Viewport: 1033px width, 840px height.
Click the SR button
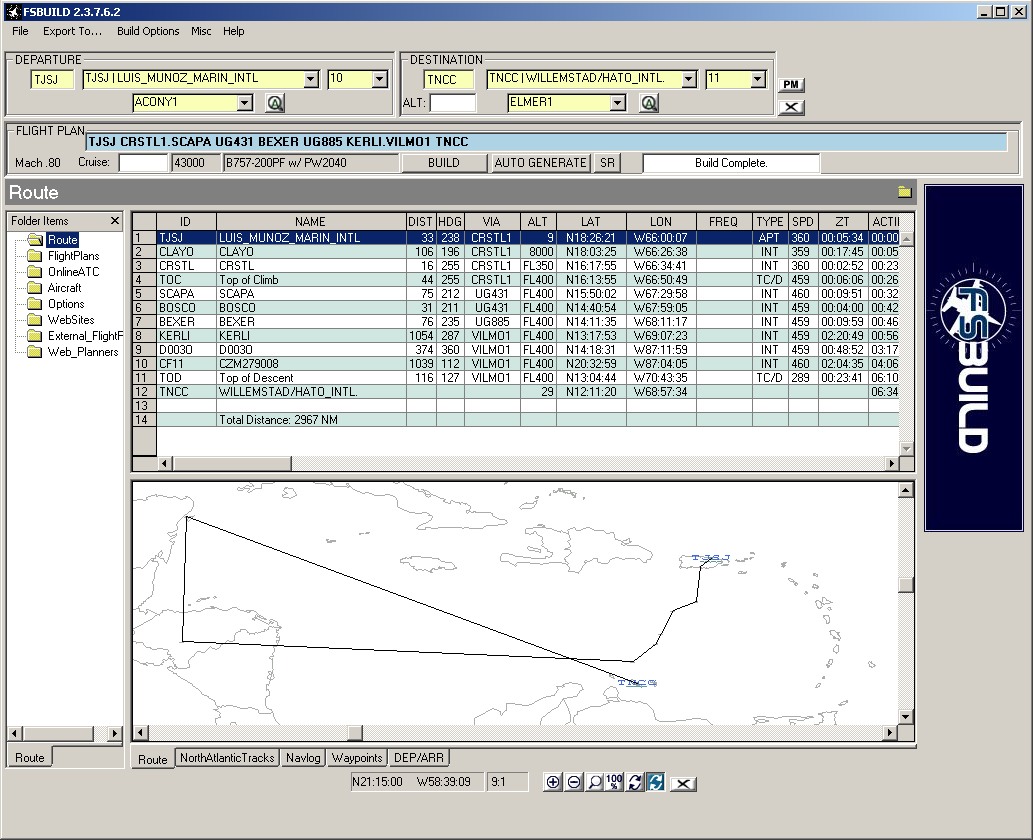point(607,163)
